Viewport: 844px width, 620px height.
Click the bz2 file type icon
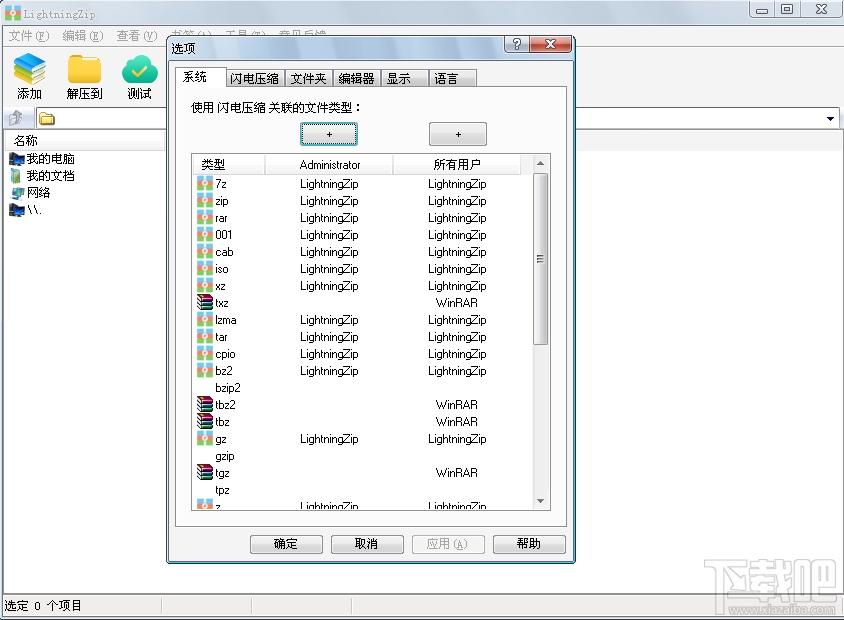pyautogui.click(x=205, y=371)
